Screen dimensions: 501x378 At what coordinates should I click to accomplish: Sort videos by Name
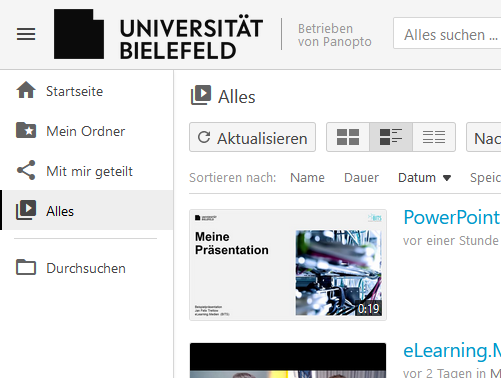click(307, 178)
